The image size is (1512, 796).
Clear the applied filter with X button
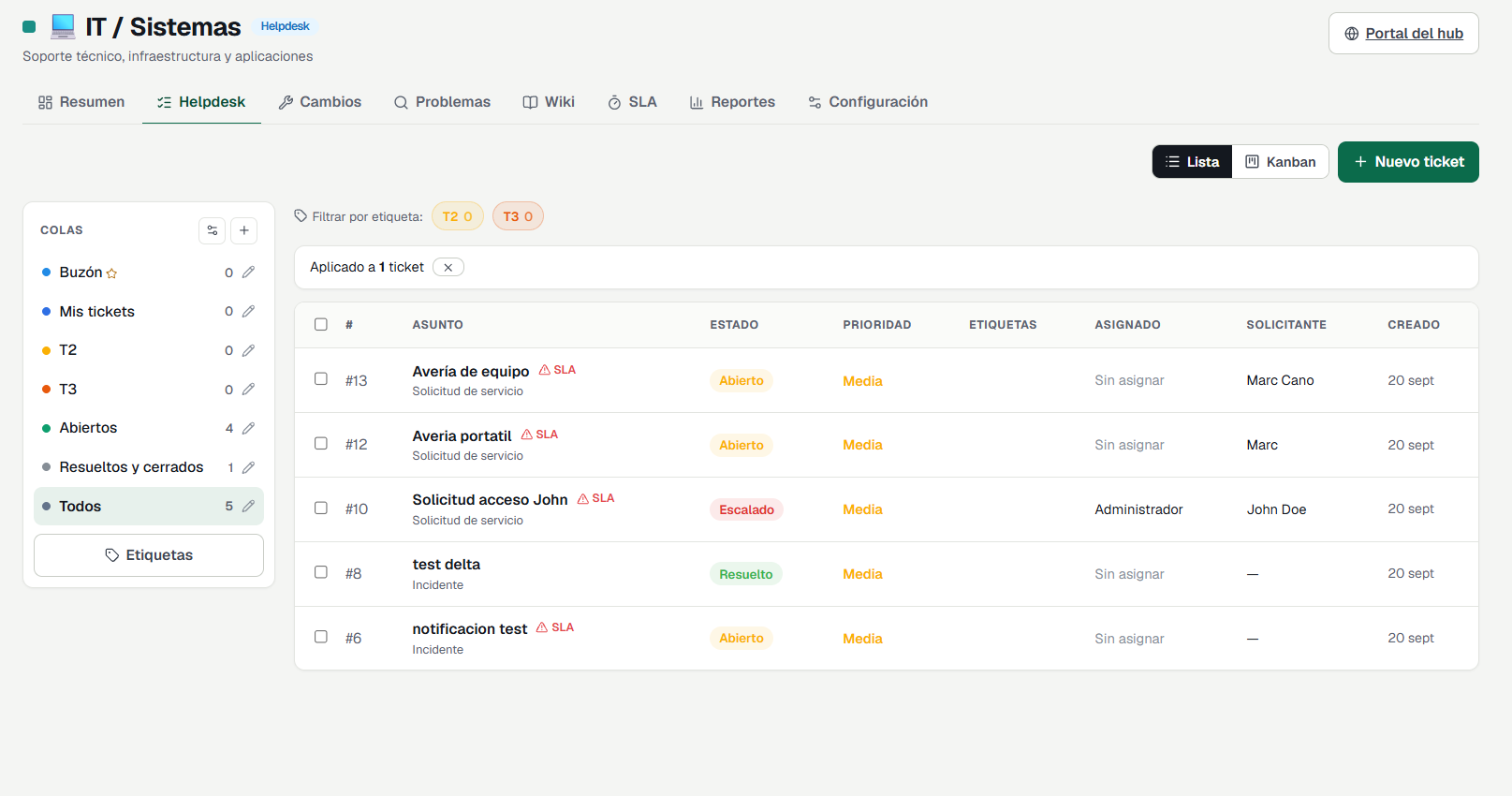pos(448,268)
